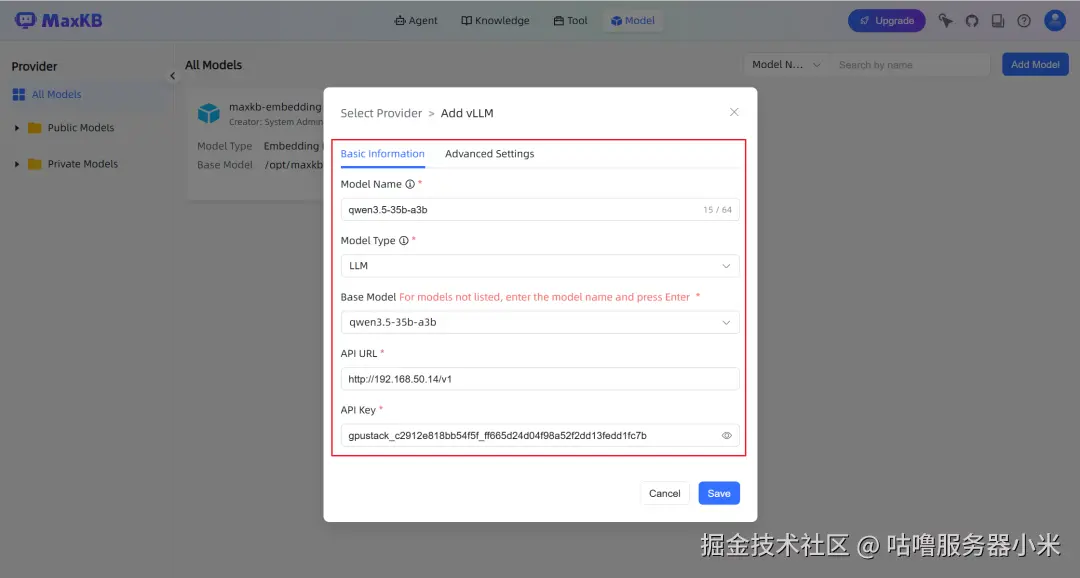Switch to Advanced Settings tab
The width and height of the screenshot is (1080, 578).
(x=490, y=154)
